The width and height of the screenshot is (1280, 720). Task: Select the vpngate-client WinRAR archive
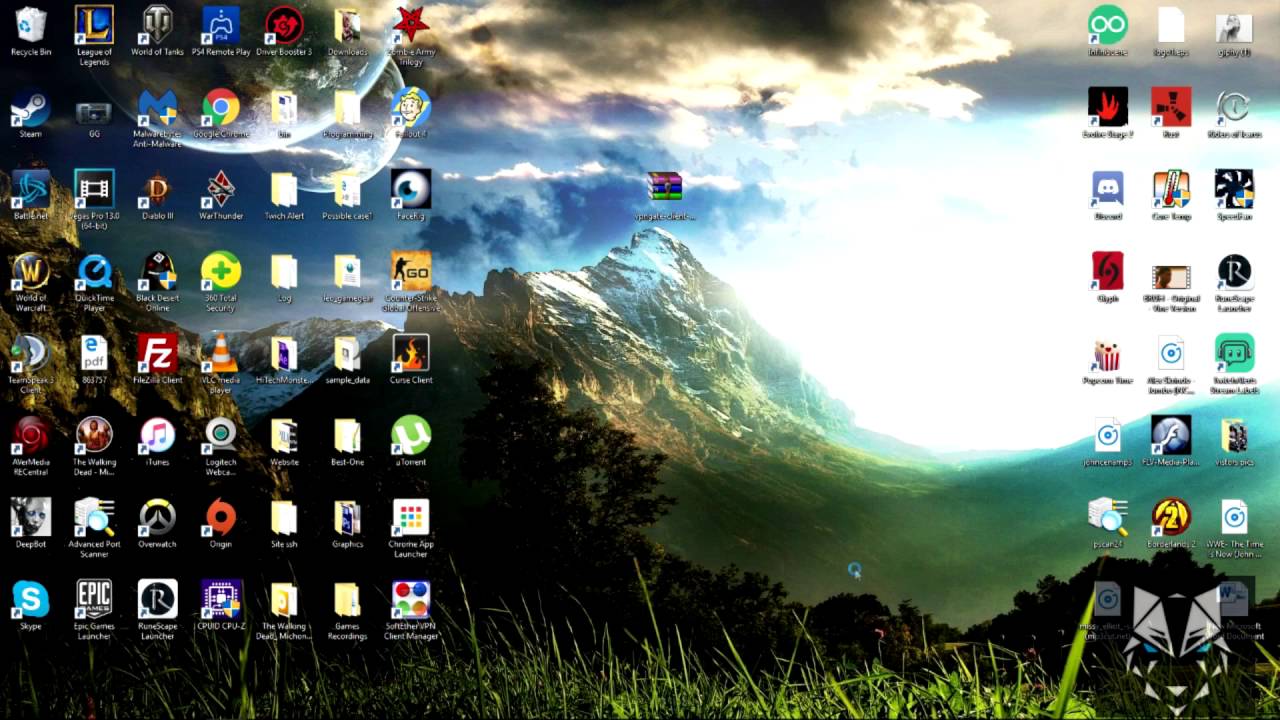[x=665, y=189]
